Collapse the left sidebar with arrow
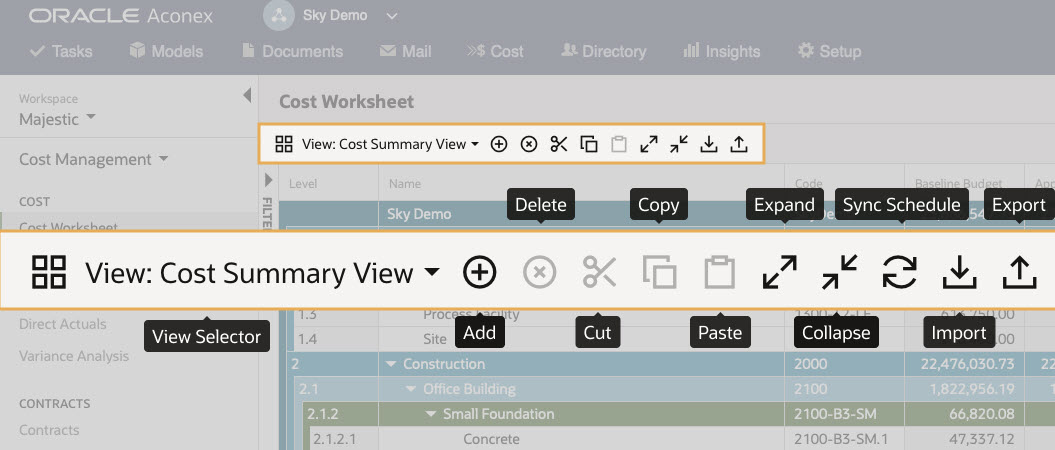This screenshot has height=450, width=1055. (x=247, y=96)
